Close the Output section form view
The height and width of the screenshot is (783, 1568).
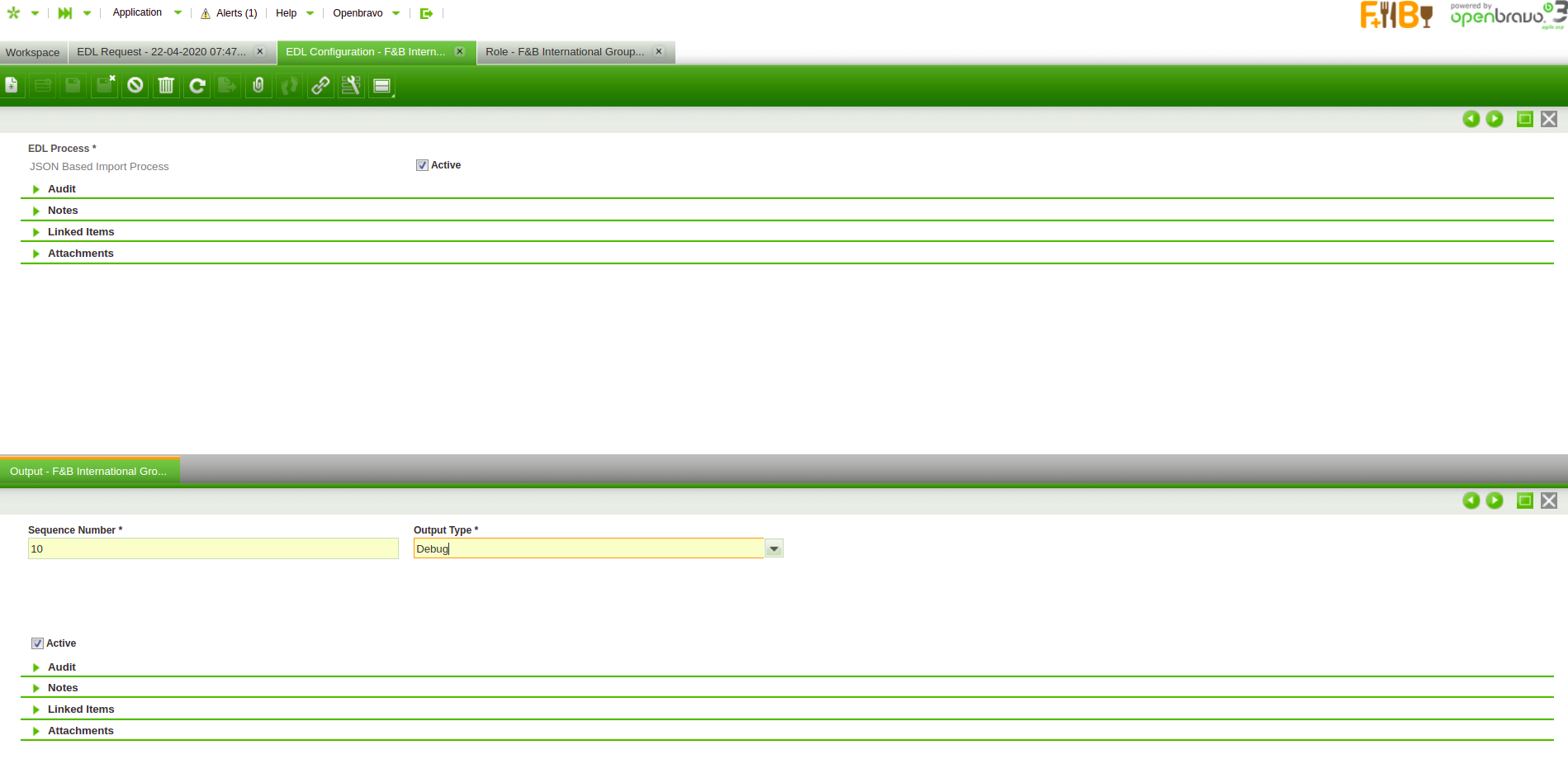1549,501
